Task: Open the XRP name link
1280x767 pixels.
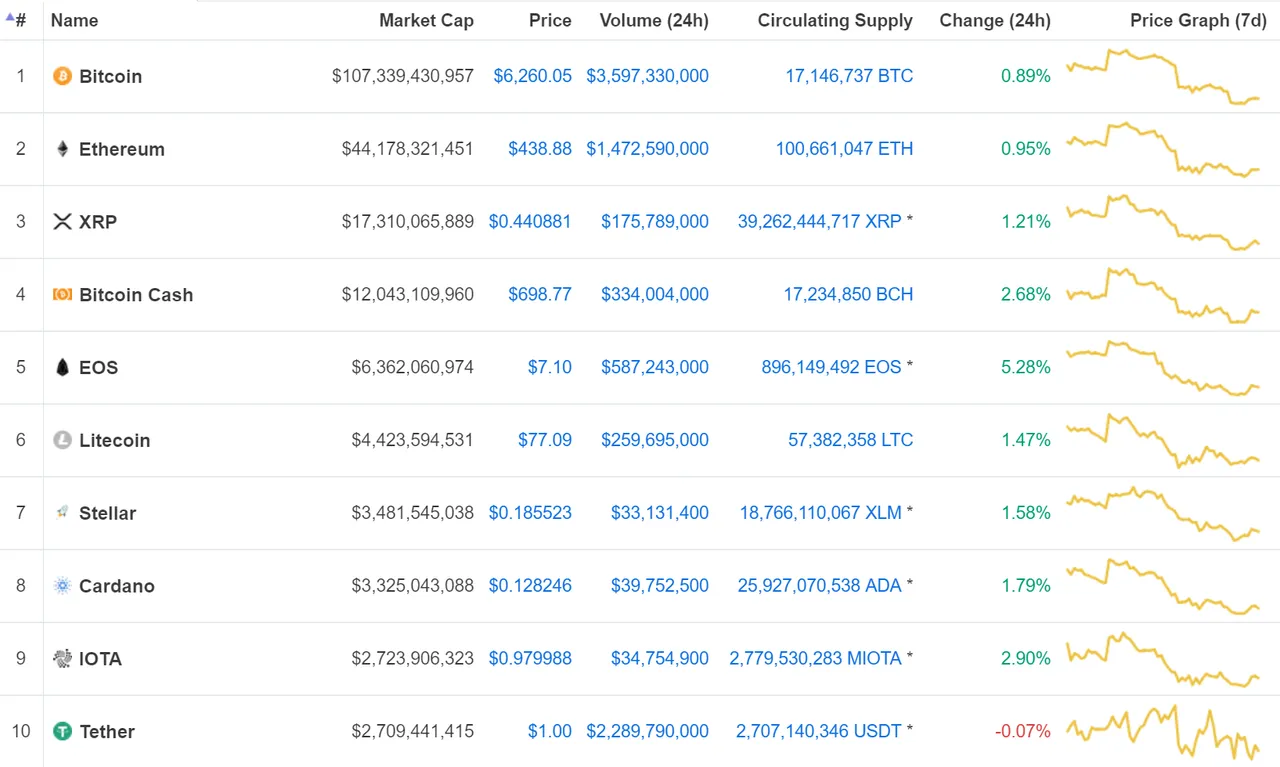Action: (98, 222)
